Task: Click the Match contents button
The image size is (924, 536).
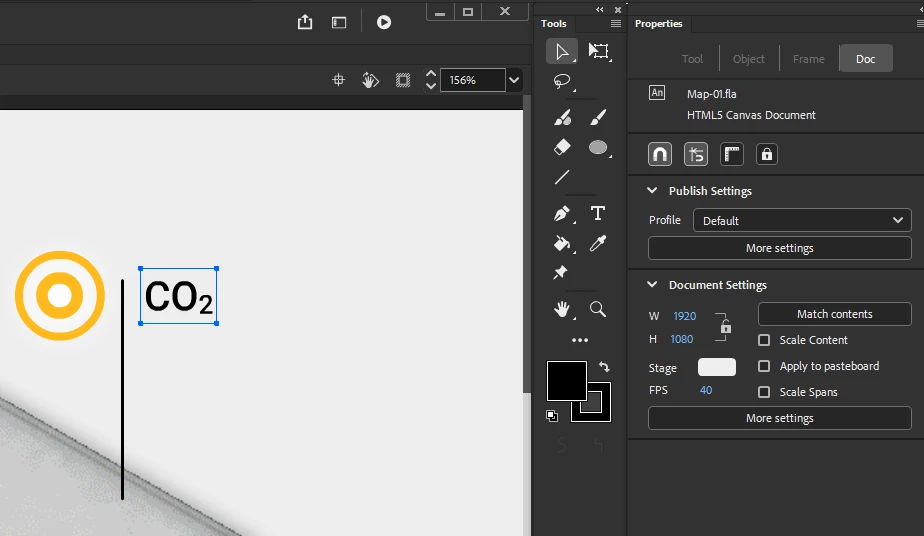Action: tap(834, 314)
